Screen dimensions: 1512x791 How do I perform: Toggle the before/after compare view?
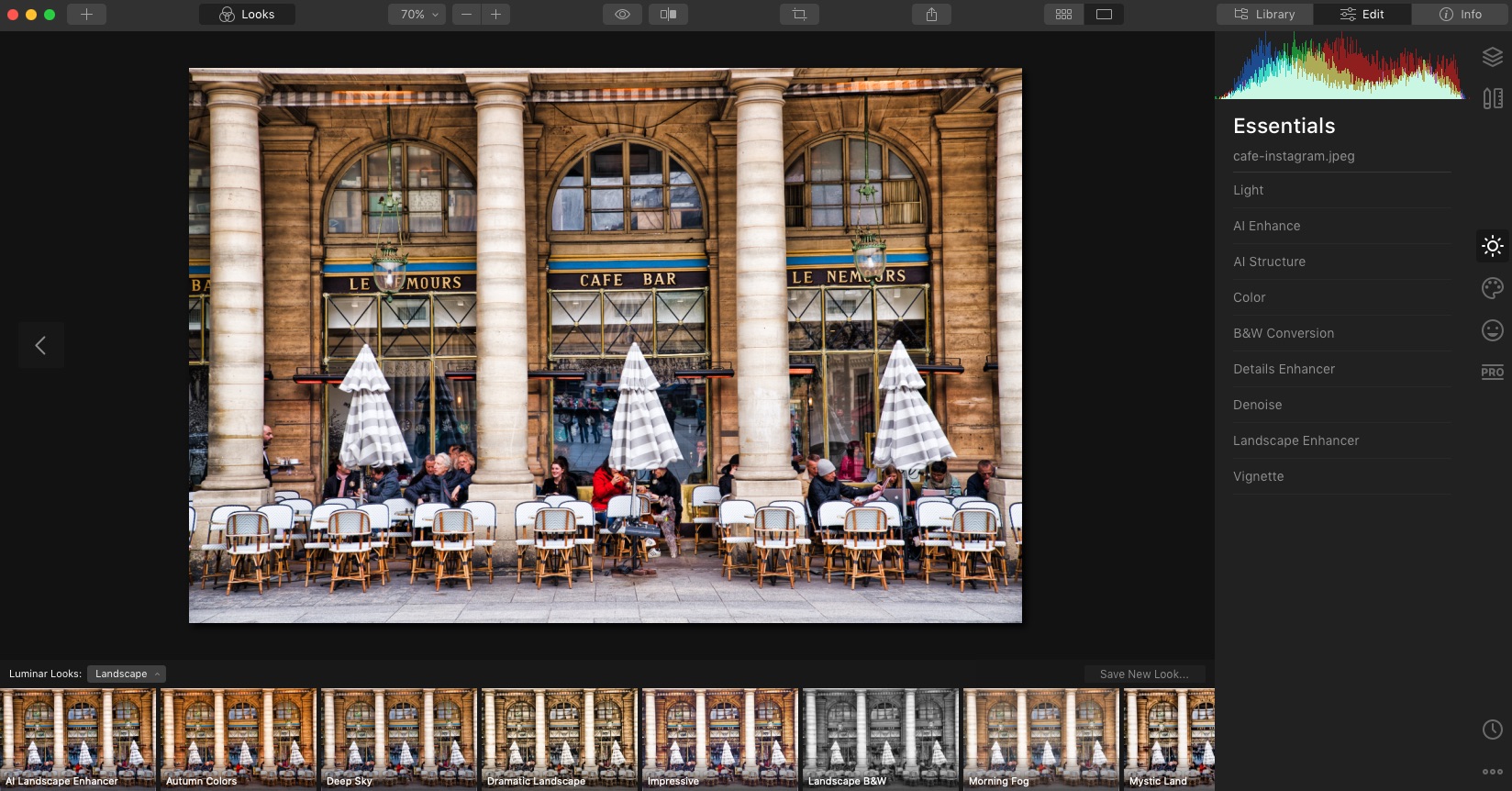[x=669, y=15]
